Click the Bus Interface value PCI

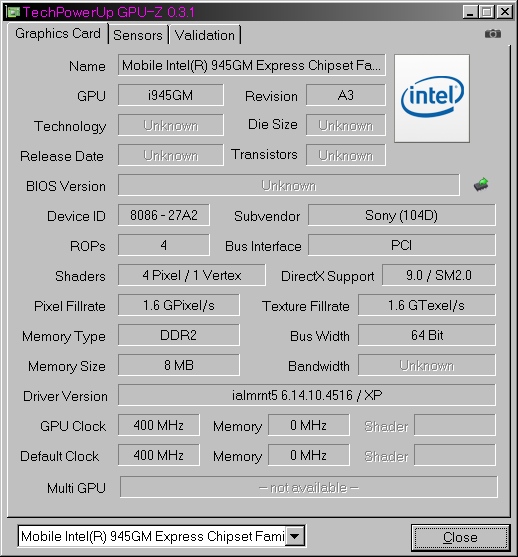[x=401, y=245]
